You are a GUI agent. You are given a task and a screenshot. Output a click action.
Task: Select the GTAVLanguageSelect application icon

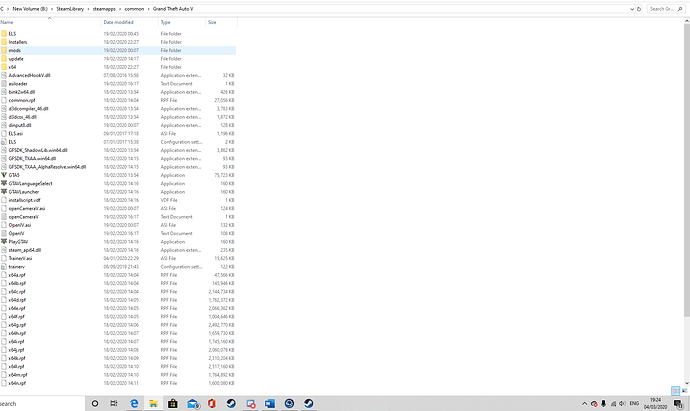click(4, 183)
